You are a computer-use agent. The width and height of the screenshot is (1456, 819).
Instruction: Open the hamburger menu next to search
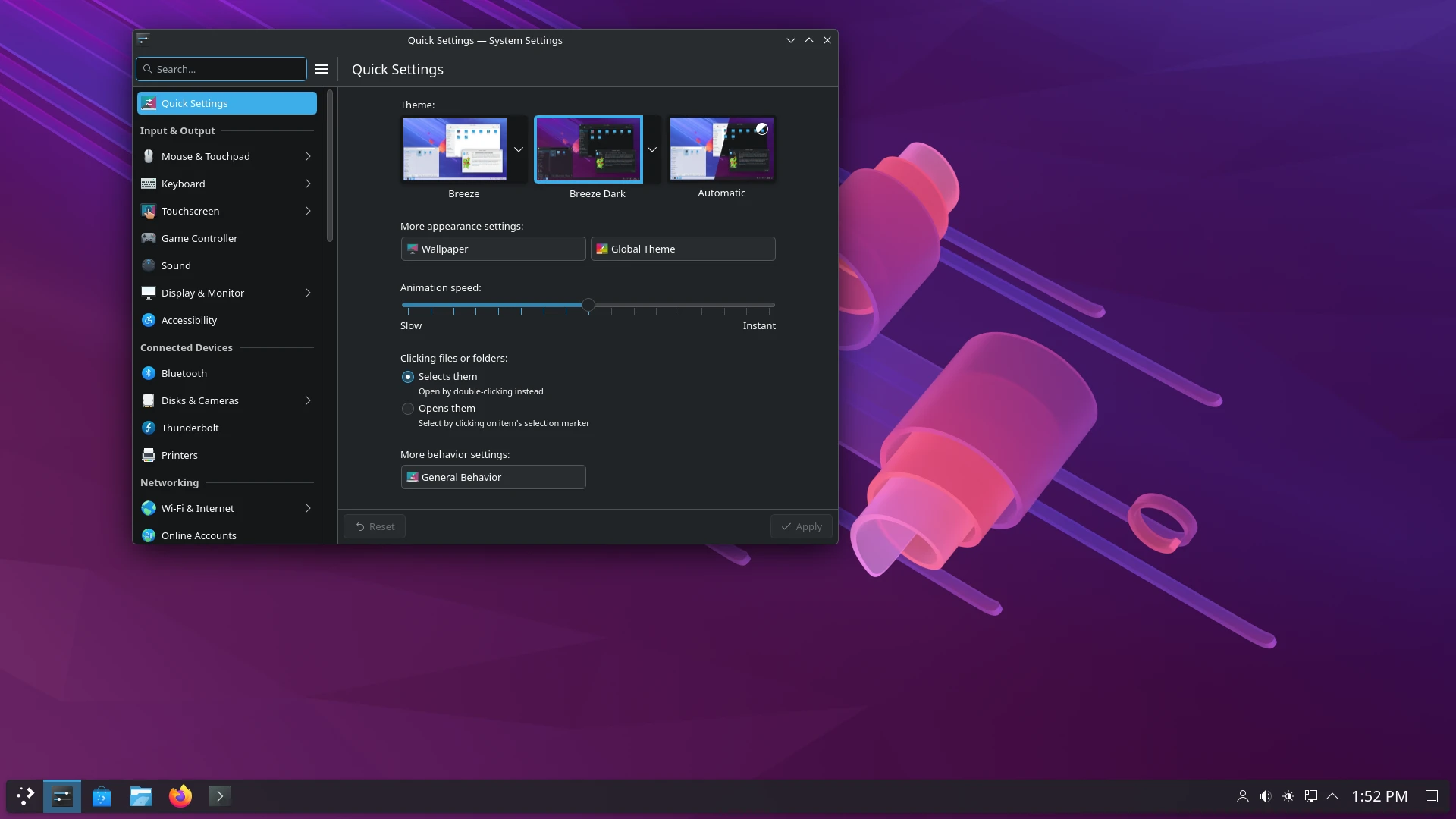[x=322, y=69]
